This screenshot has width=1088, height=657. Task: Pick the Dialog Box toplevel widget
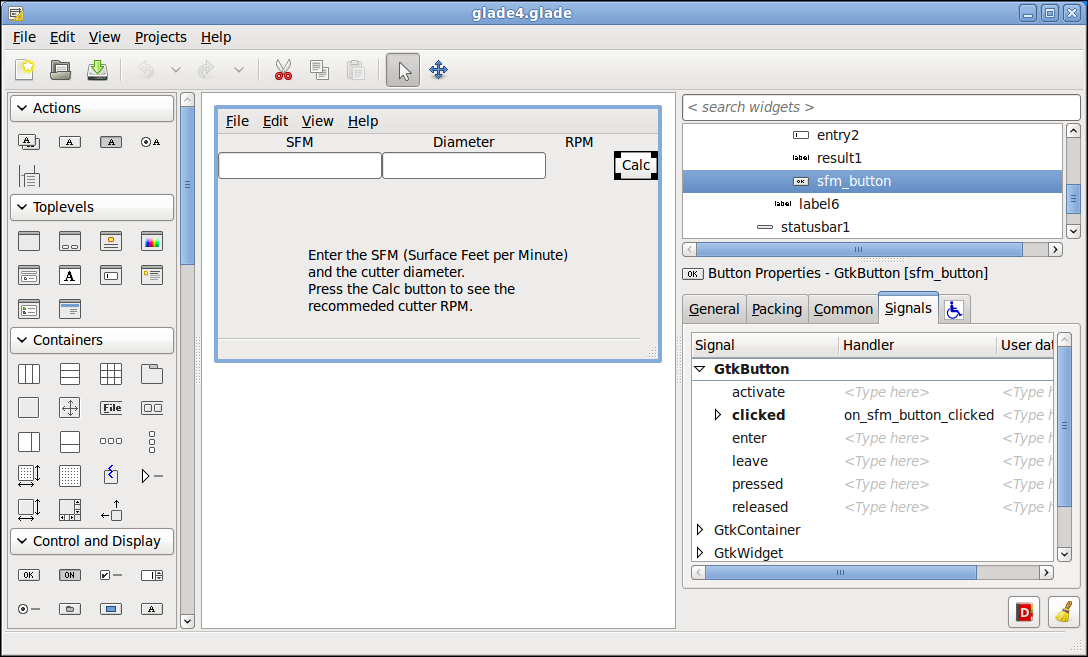coord(69,241)
